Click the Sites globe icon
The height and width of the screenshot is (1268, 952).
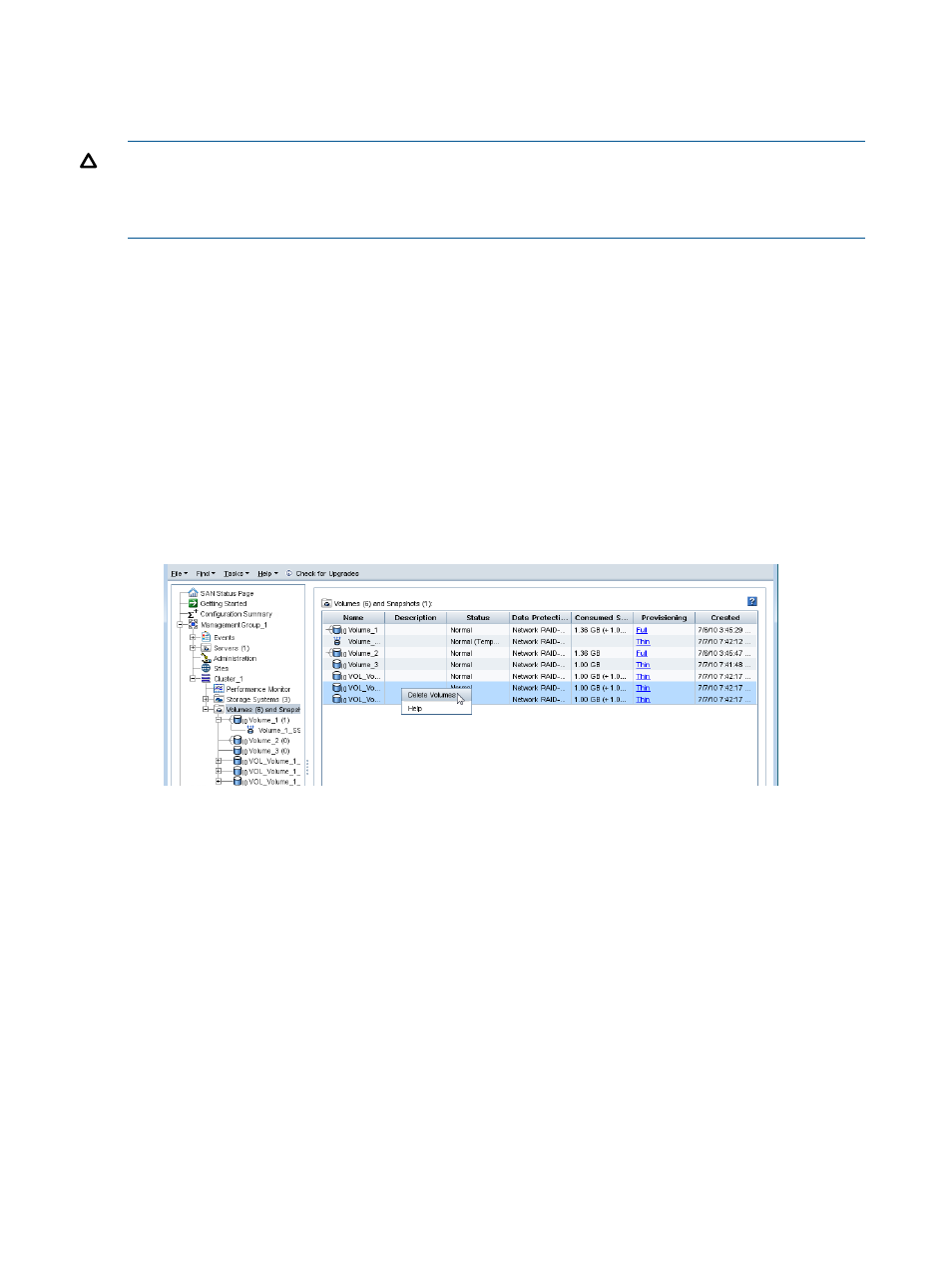coord(206,669)
